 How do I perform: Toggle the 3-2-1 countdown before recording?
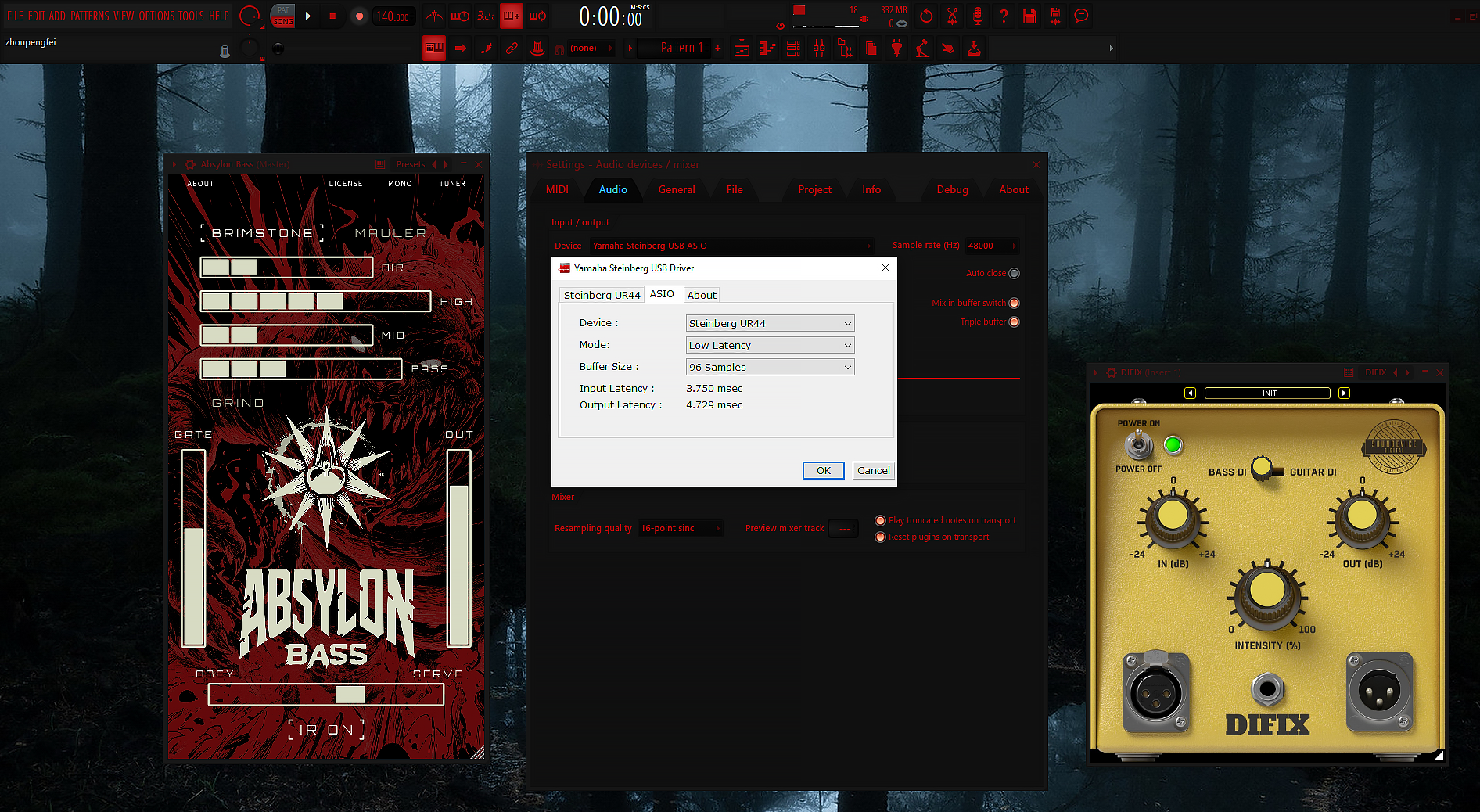[x=486, y=16]
